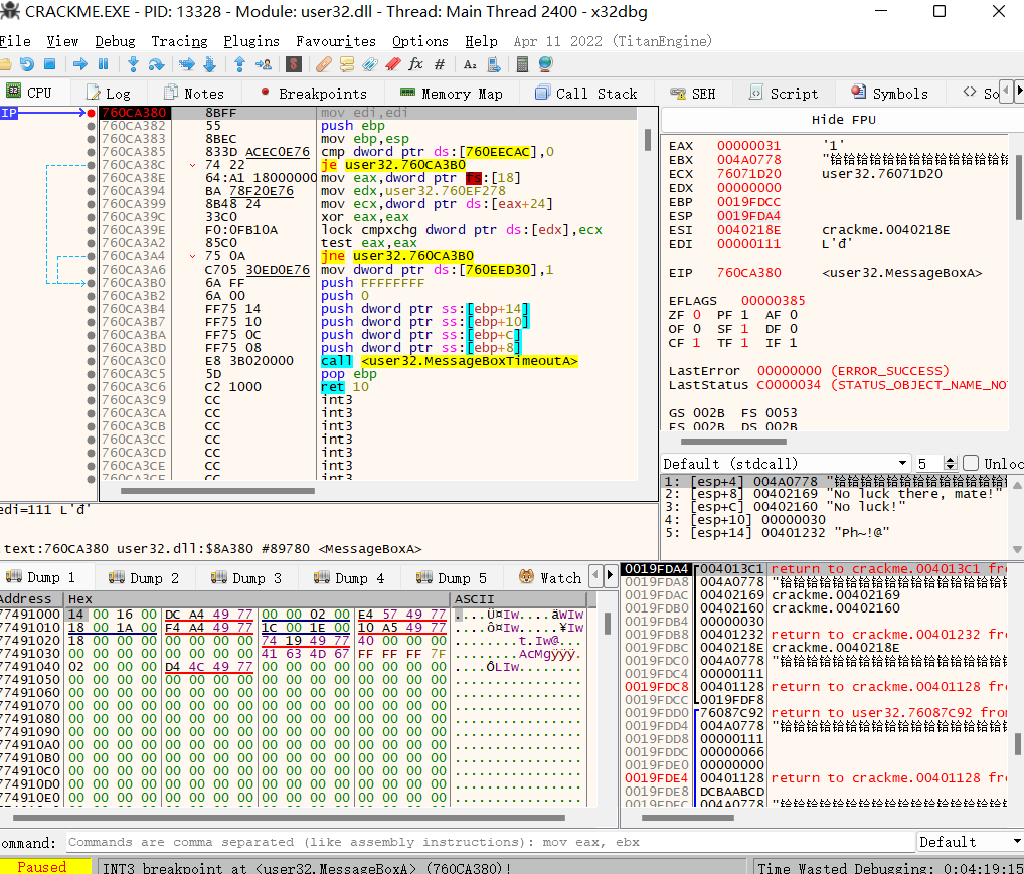
Task: Open the calculator icon in toolbar
Action: coord(522,64)
